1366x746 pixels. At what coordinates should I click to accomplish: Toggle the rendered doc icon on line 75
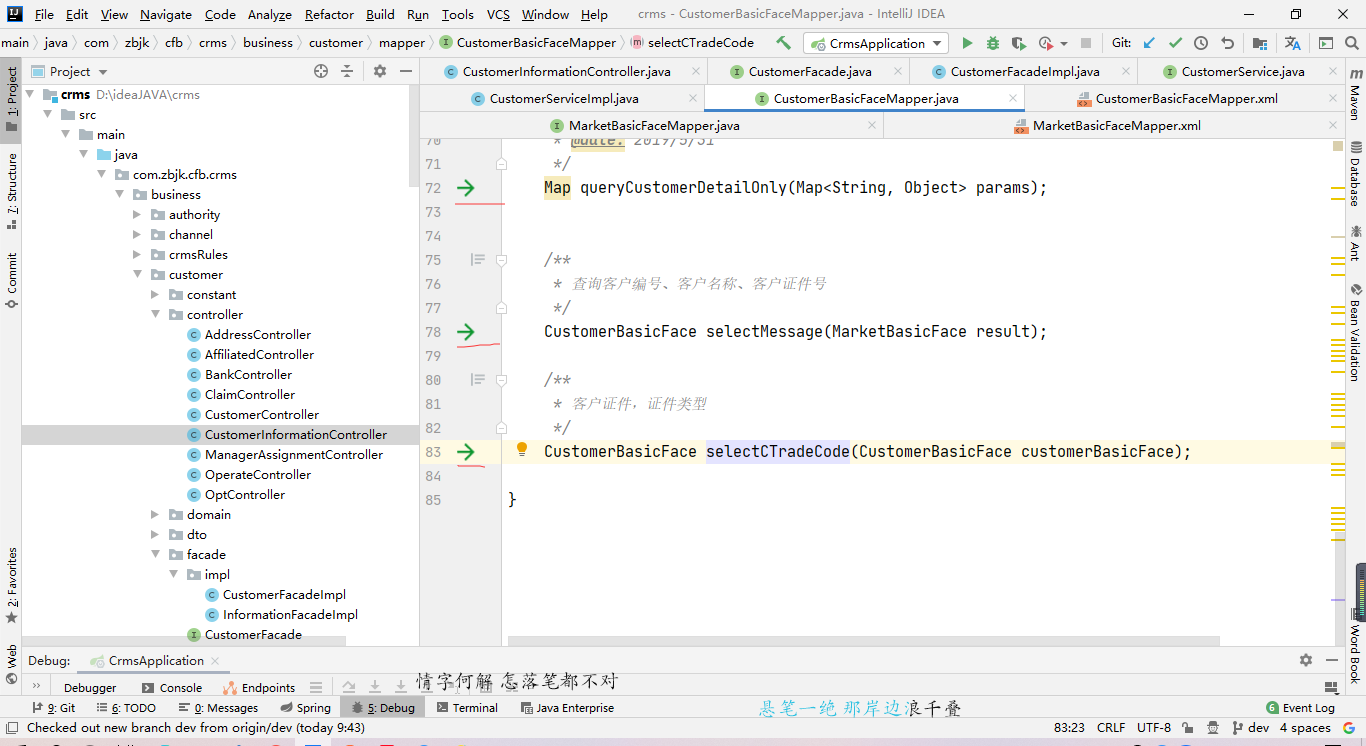[478, 260]
